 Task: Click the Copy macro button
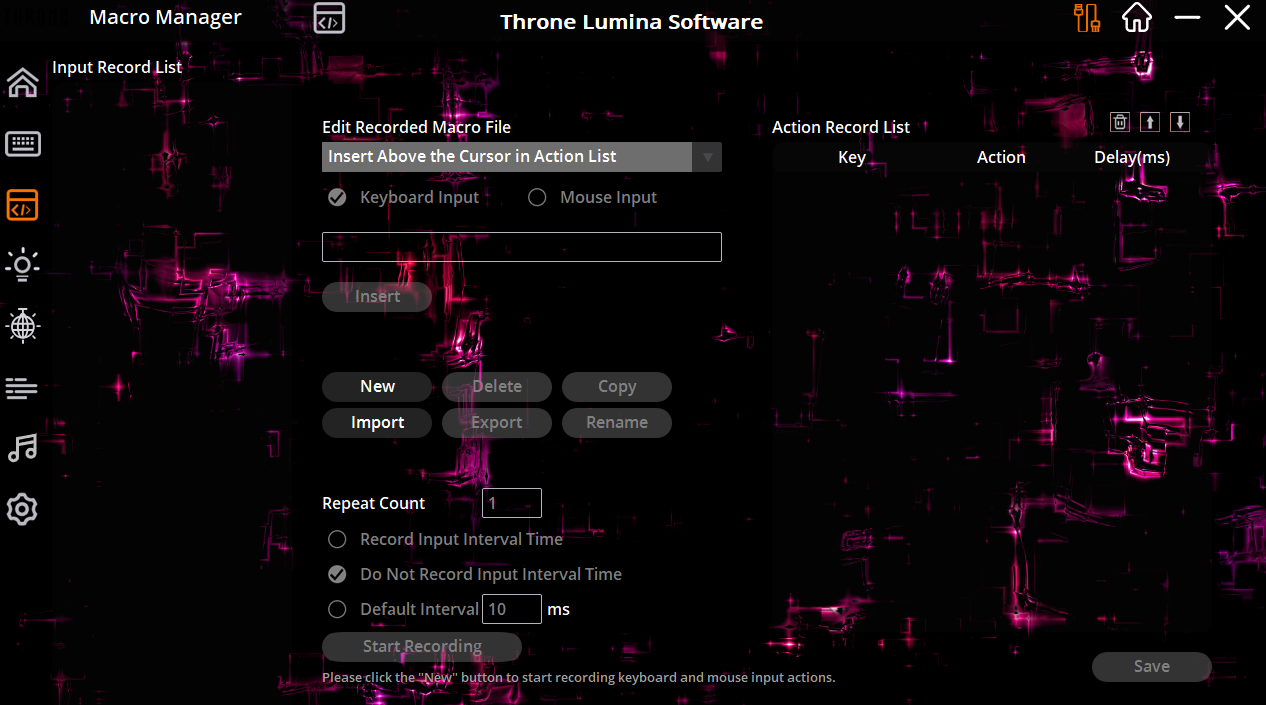click(x=617, y=387)
